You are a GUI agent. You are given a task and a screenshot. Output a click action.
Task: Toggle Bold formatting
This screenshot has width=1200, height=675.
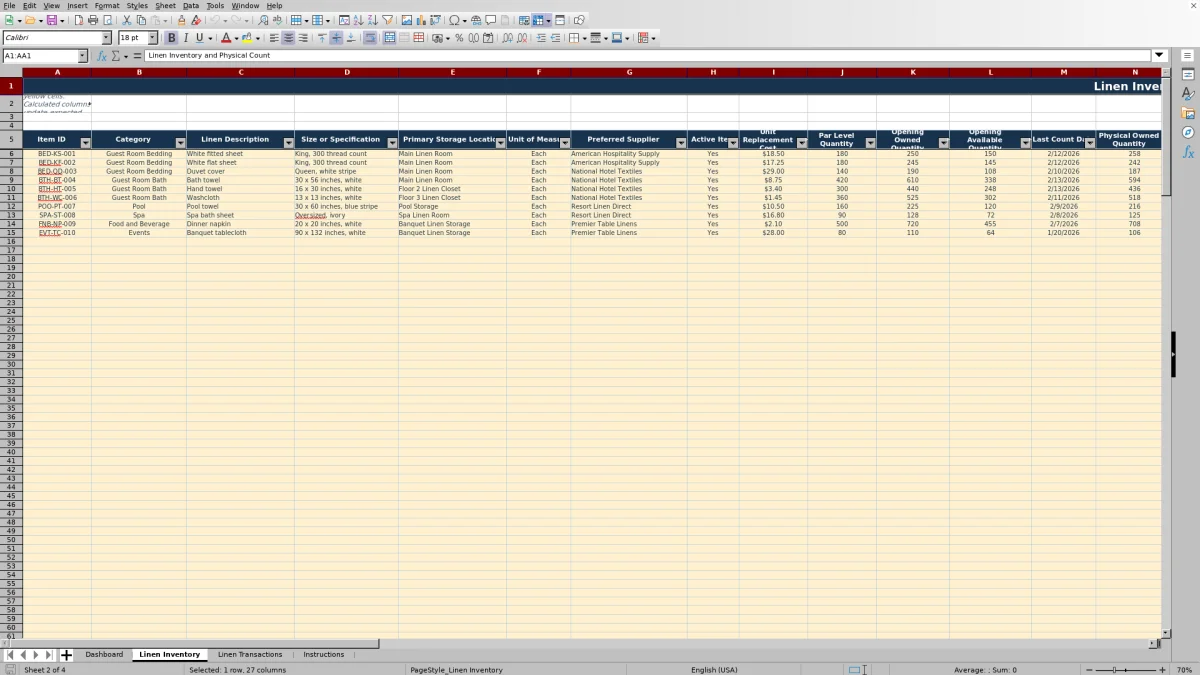[x=171, y=38]
